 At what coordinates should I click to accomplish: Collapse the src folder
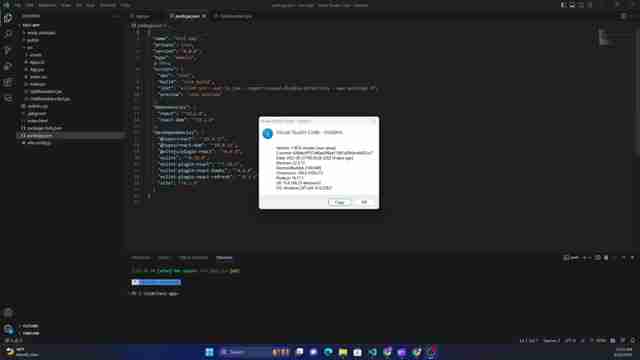(30, 47)
